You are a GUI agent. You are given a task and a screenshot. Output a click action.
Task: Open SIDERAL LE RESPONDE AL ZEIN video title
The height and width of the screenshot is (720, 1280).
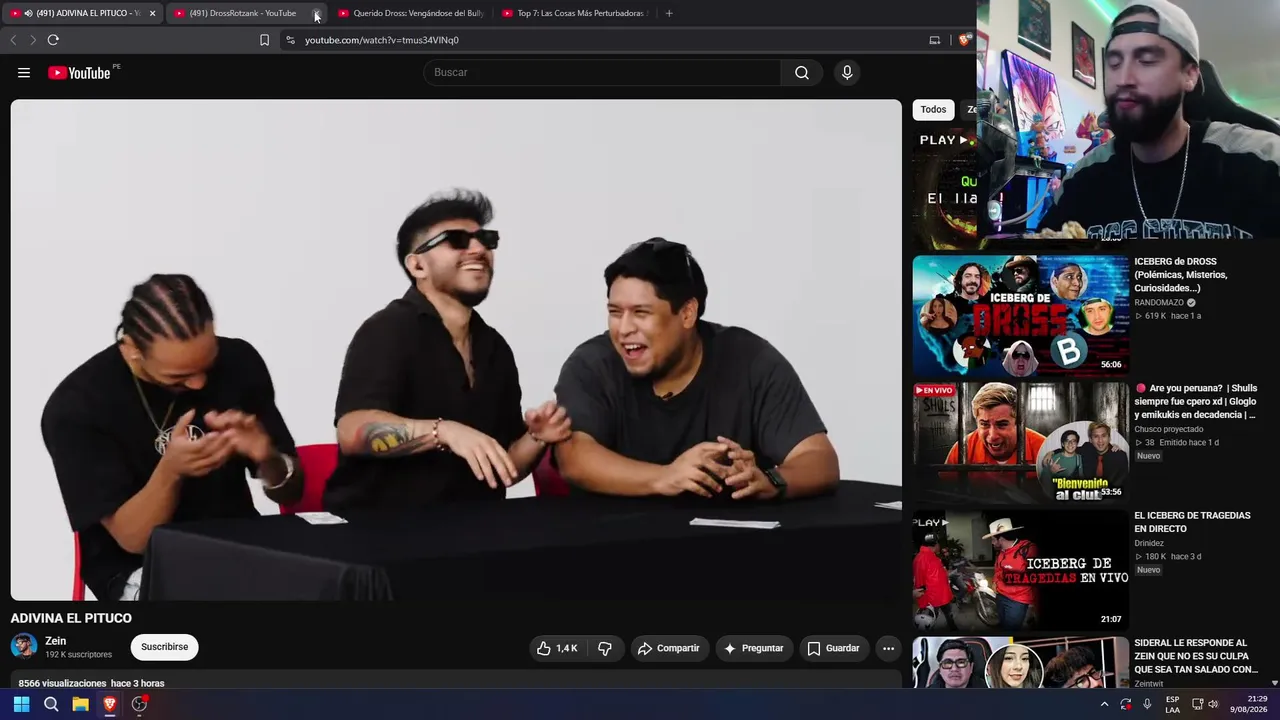1196,656
